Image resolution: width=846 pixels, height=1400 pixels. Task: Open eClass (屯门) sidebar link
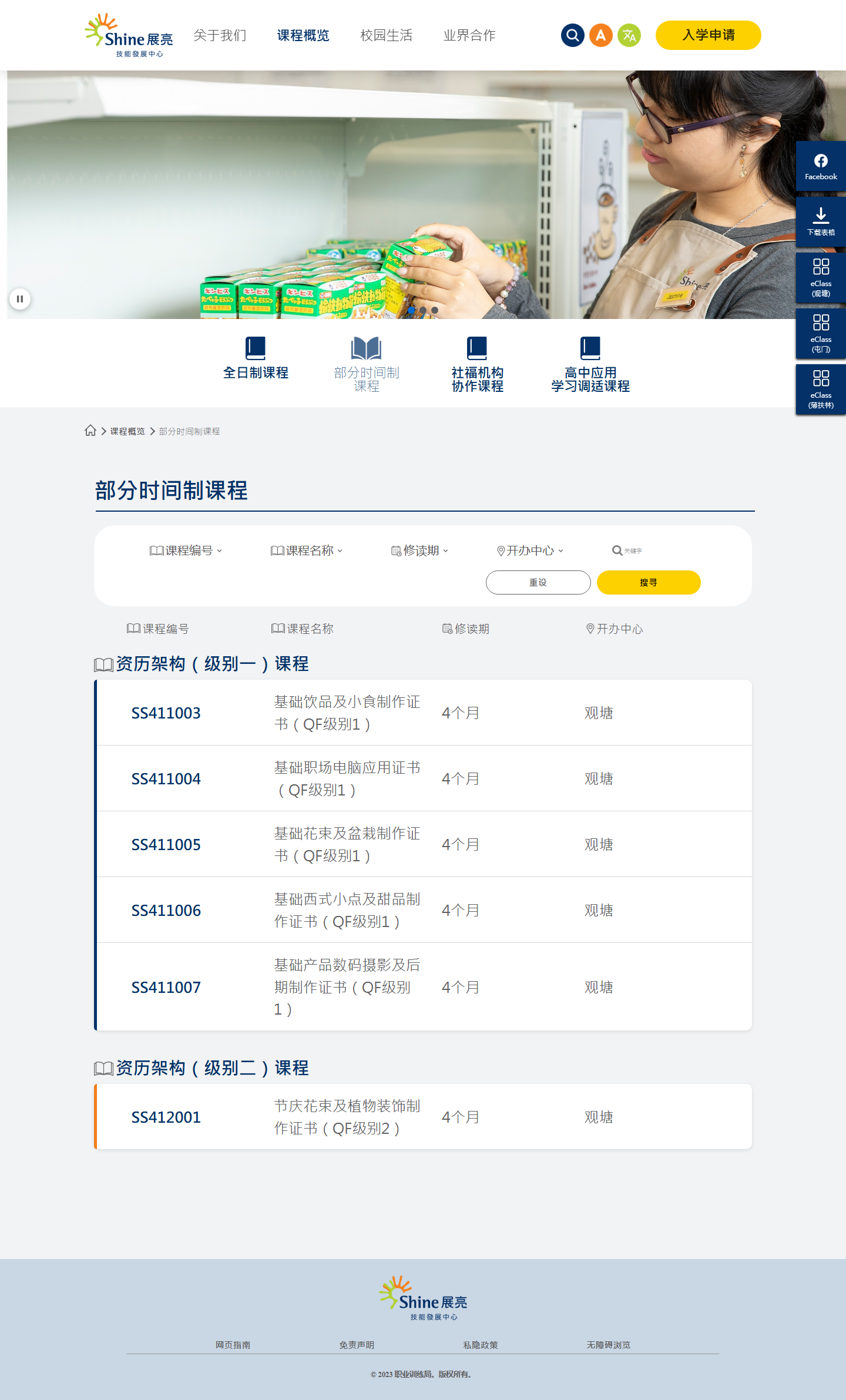(x=821, y=333)
